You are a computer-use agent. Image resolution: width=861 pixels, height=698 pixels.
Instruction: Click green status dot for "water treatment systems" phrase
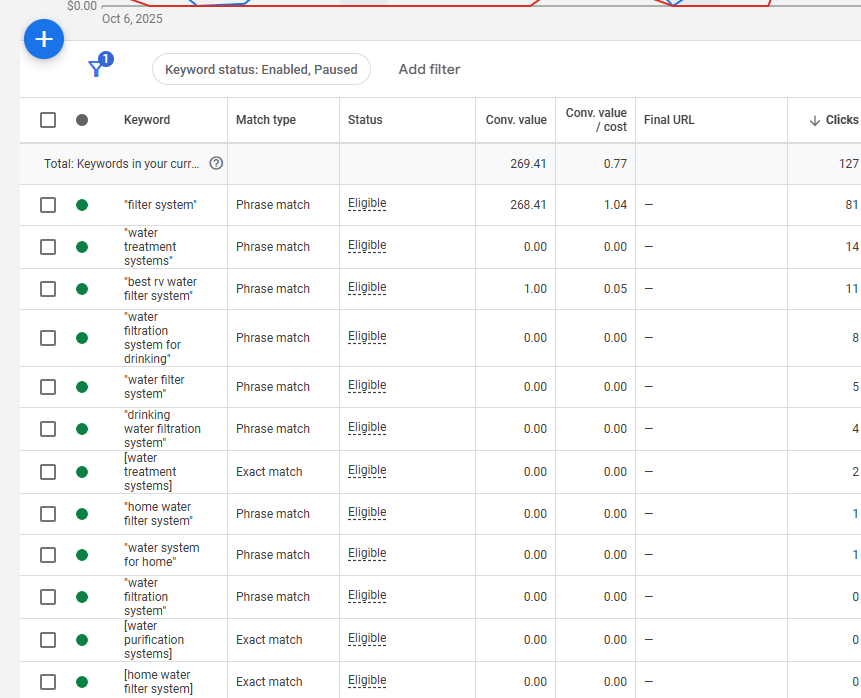point(82,247)
